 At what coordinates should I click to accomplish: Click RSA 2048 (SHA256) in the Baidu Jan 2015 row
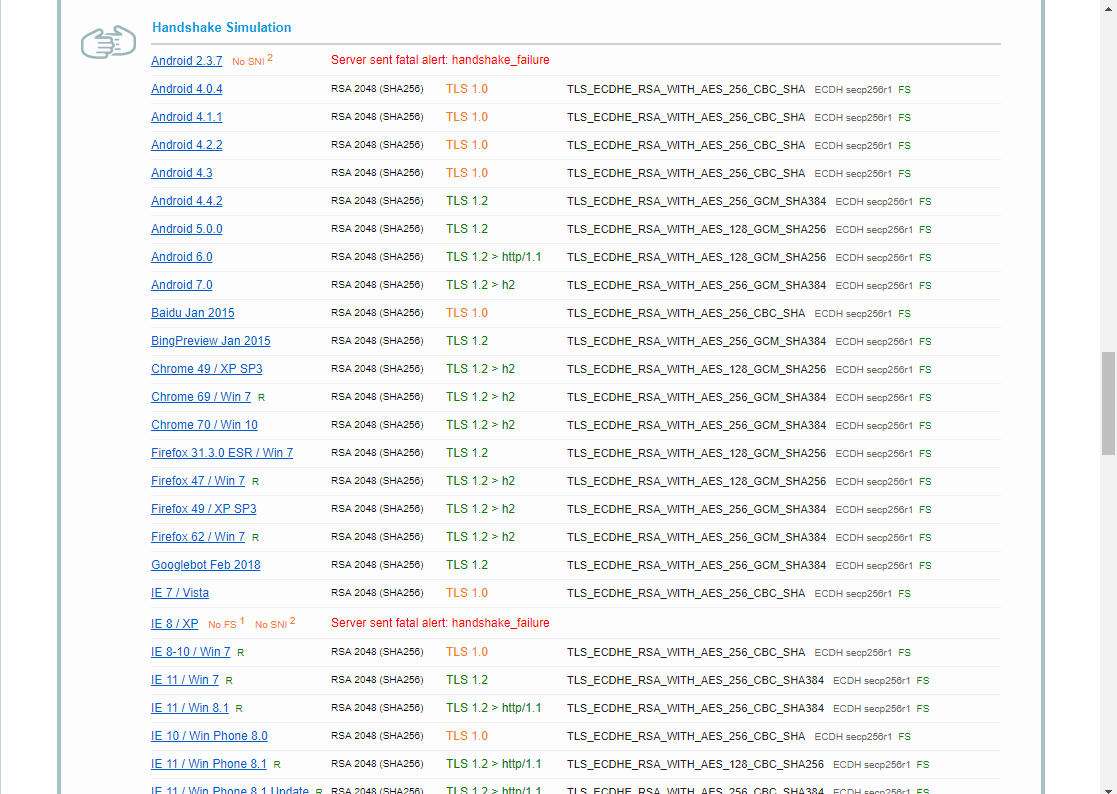click(x=378, y=313)
